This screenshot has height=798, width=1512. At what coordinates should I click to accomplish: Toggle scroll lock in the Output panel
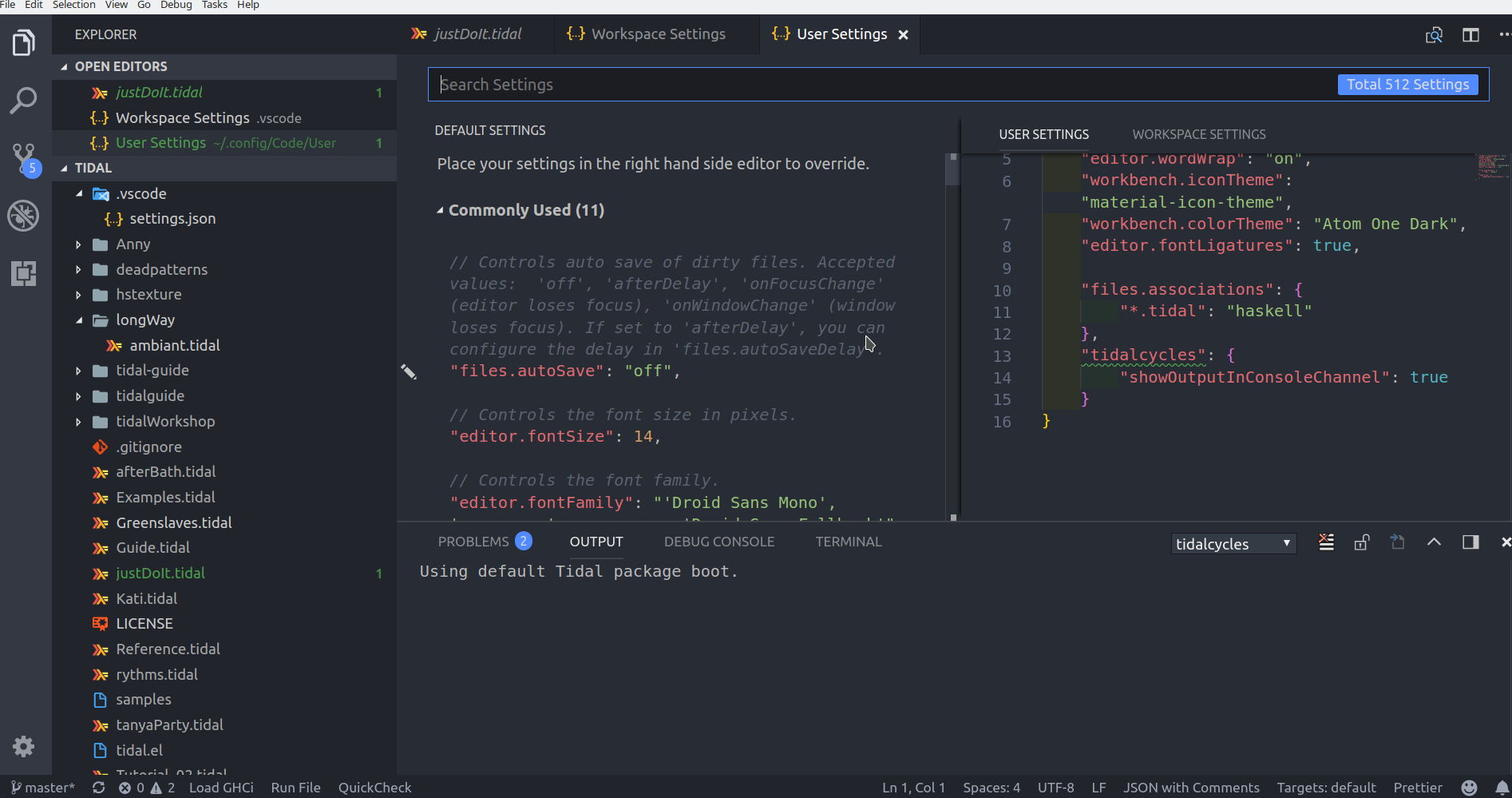1361,542
